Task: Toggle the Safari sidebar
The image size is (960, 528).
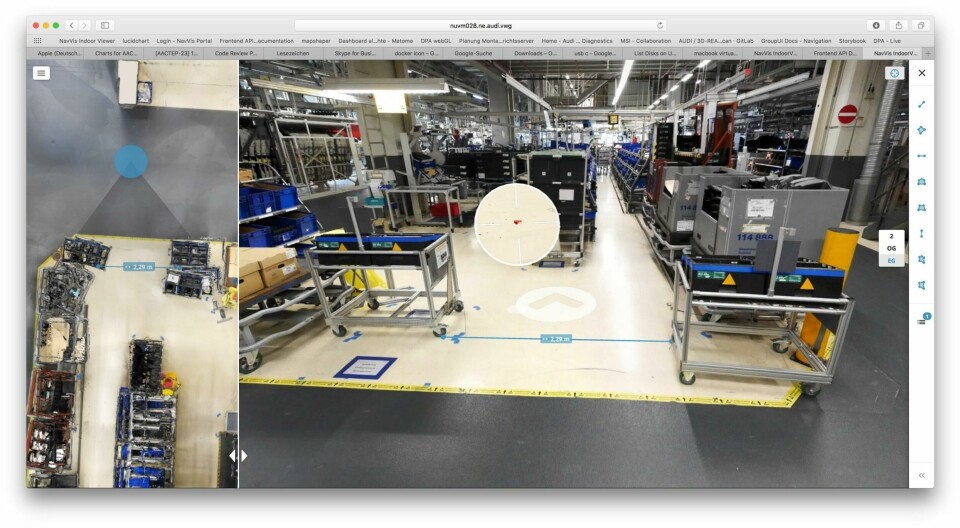Action: coord(105,25)
